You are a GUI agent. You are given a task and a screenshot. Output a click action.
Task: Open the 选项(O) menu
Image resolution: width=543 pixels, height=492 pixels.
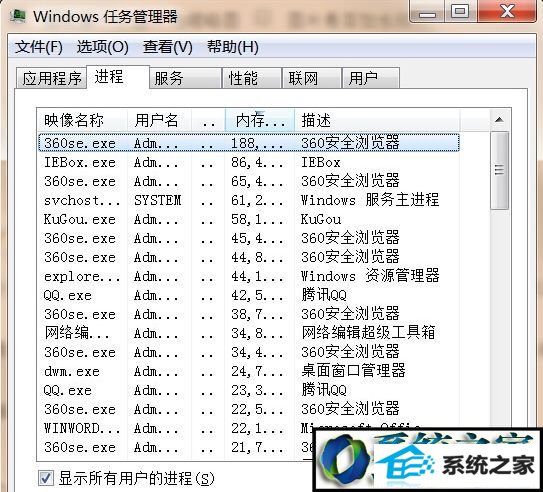[103, 47]
